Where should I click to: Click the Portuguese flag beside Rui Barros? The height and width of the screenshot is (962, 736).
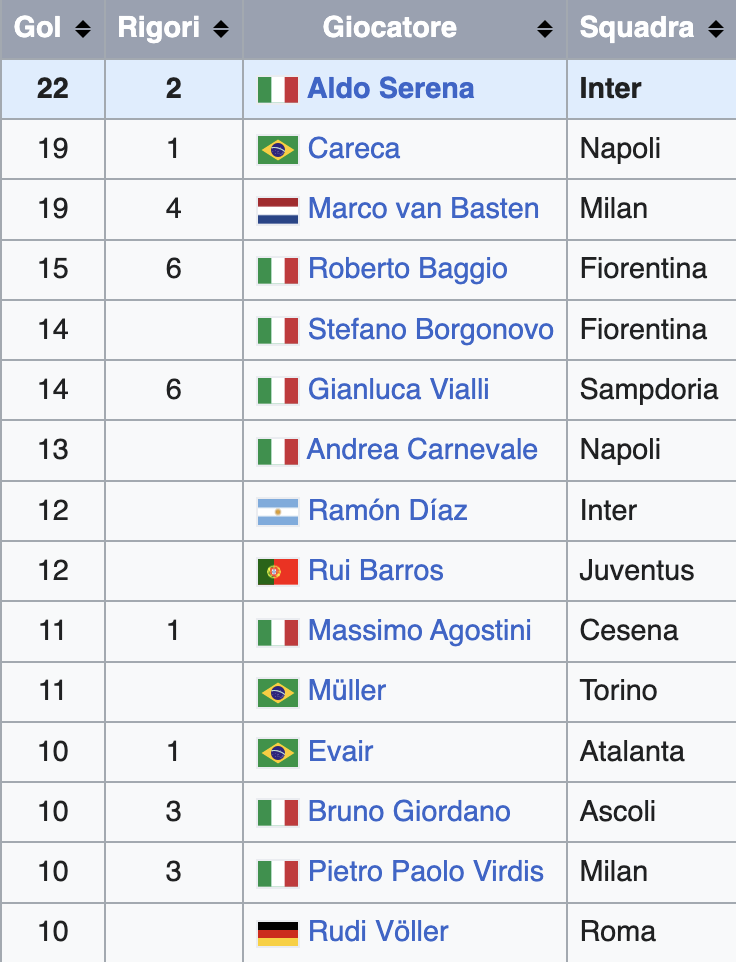tap(278, 572)
